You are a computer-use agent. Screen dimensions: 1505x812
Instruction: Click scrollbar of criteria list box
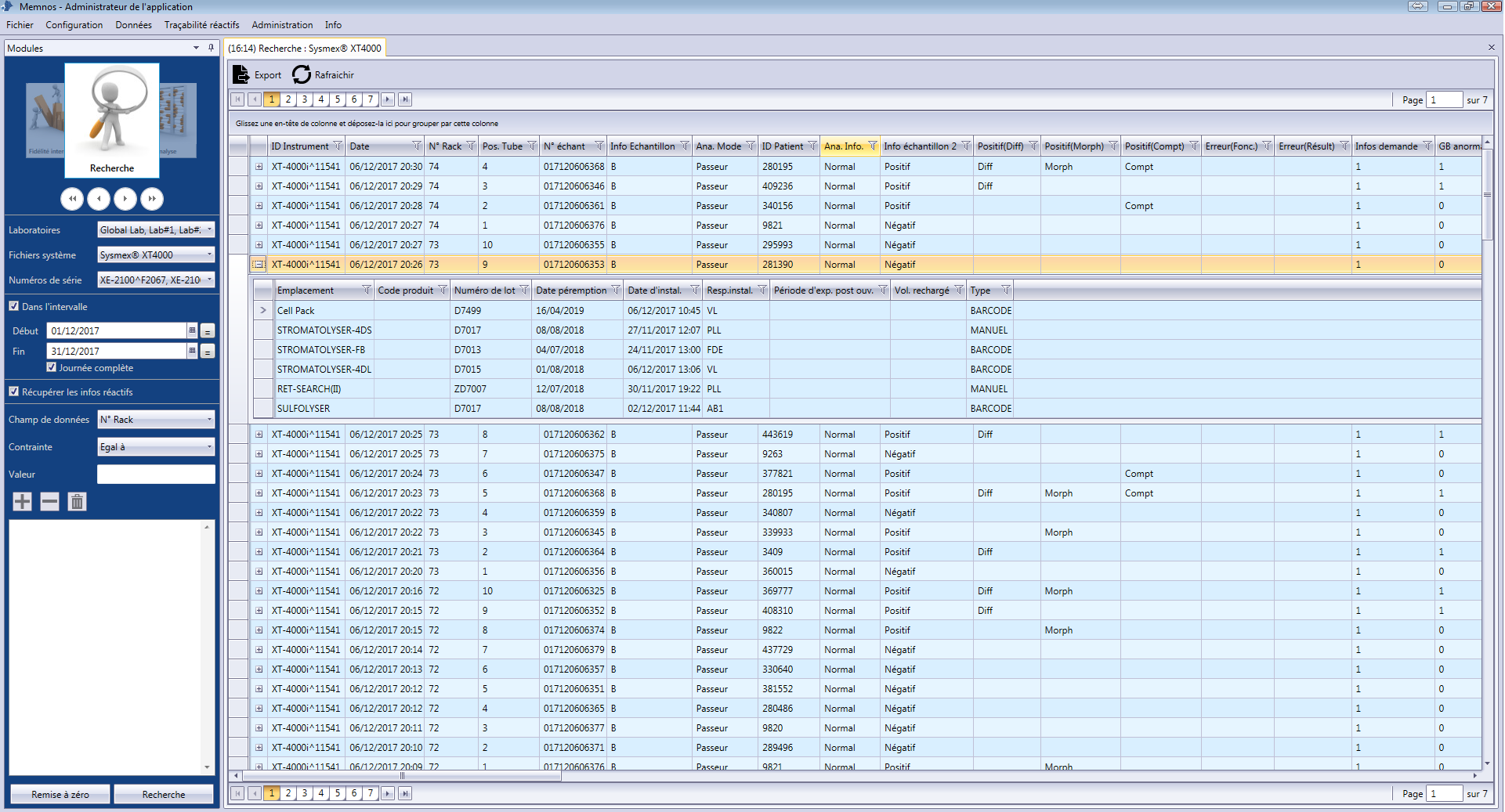(x=207, y=647)
